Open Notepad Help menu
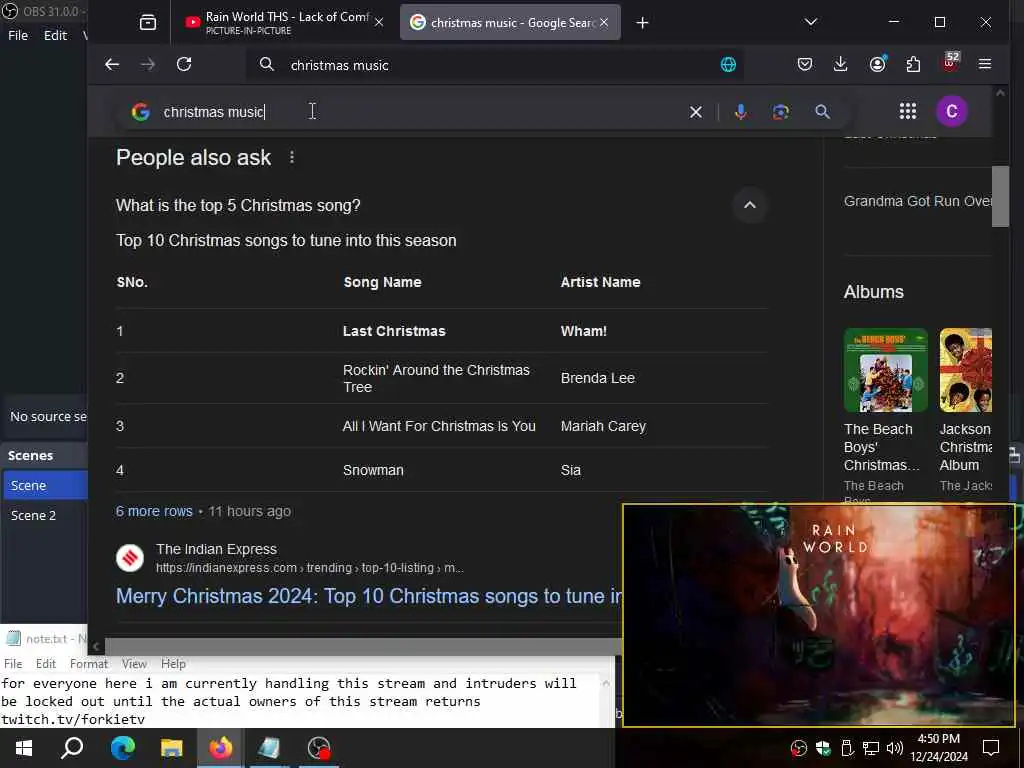 [173, 664]
